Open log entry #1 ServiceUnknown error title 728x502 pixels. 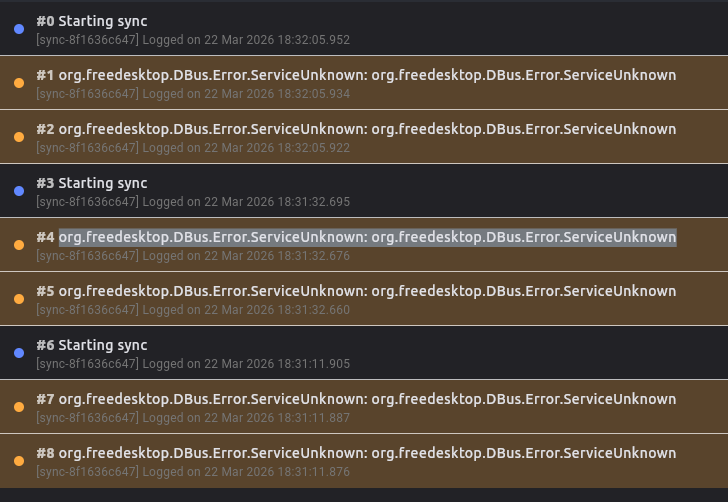click(356, 75)
